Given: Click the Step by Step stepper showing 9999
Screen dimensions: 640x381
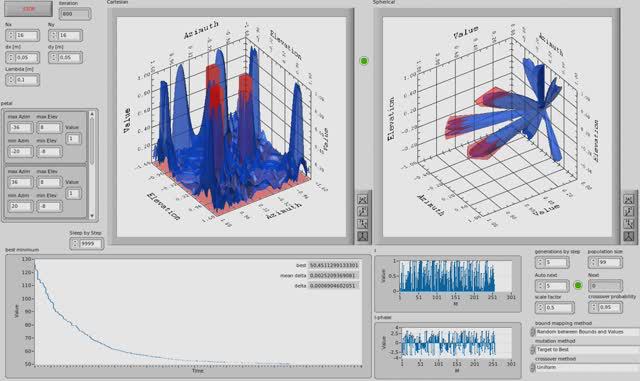Looking at the screenshot, I should coord(87,244).
